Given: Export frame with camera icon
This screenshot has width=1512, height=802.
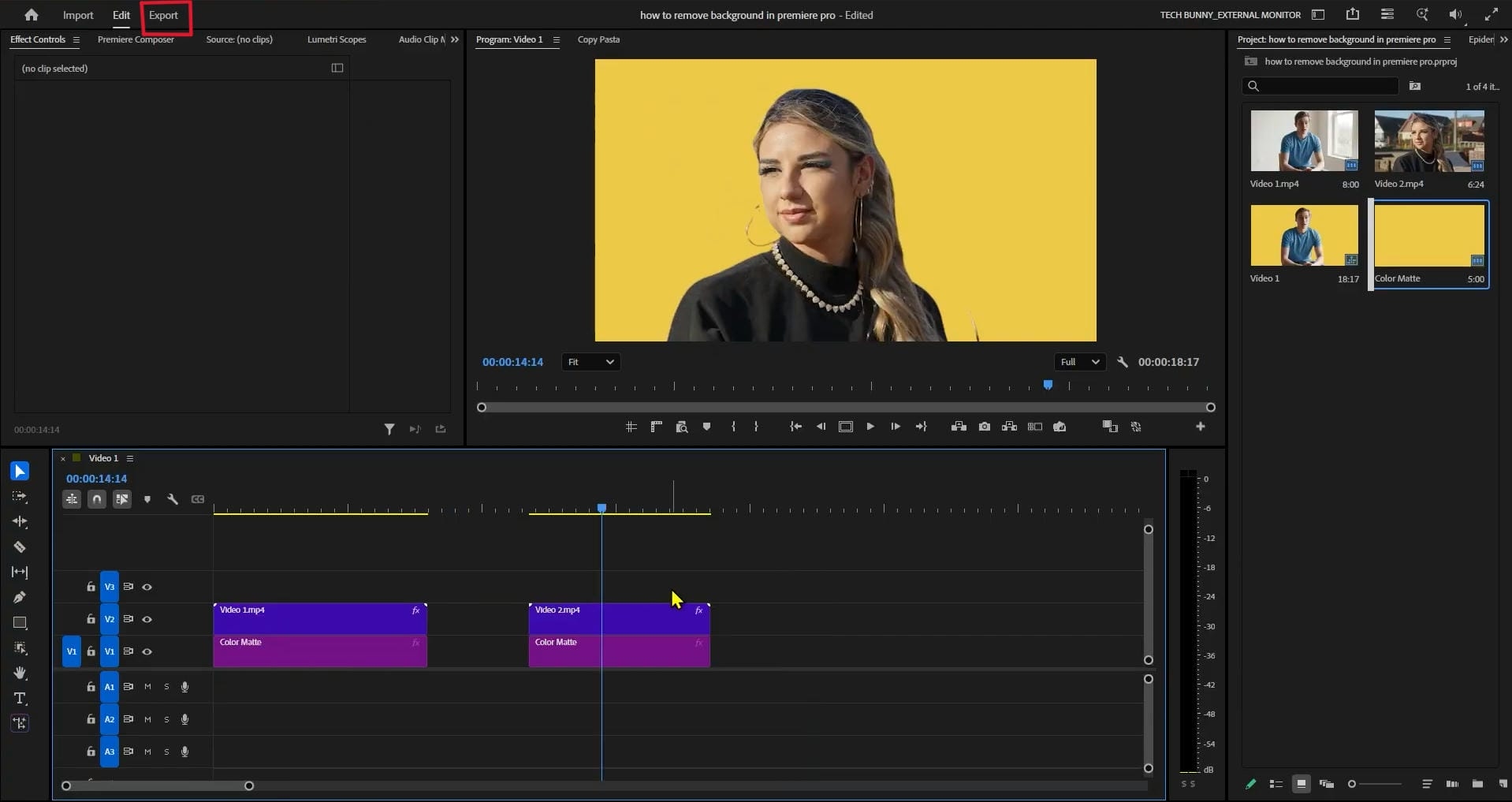Looking at the screenshot, I should point(985,427).
